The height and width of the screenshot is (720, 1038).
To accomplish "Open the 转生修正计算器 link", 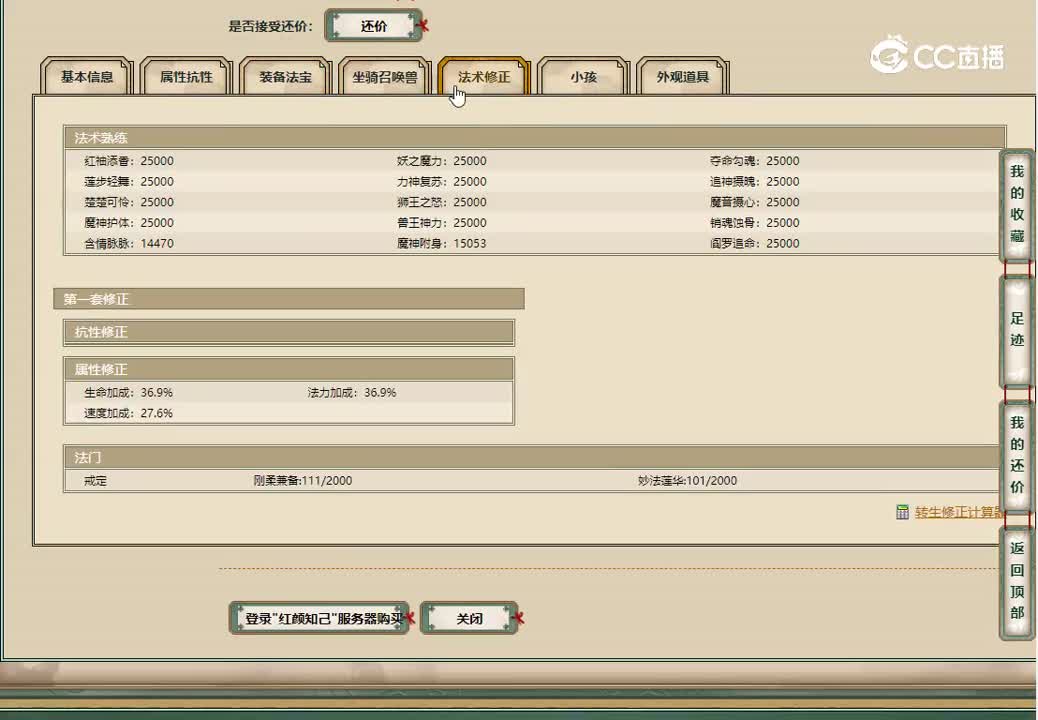I will coord(960,512).
